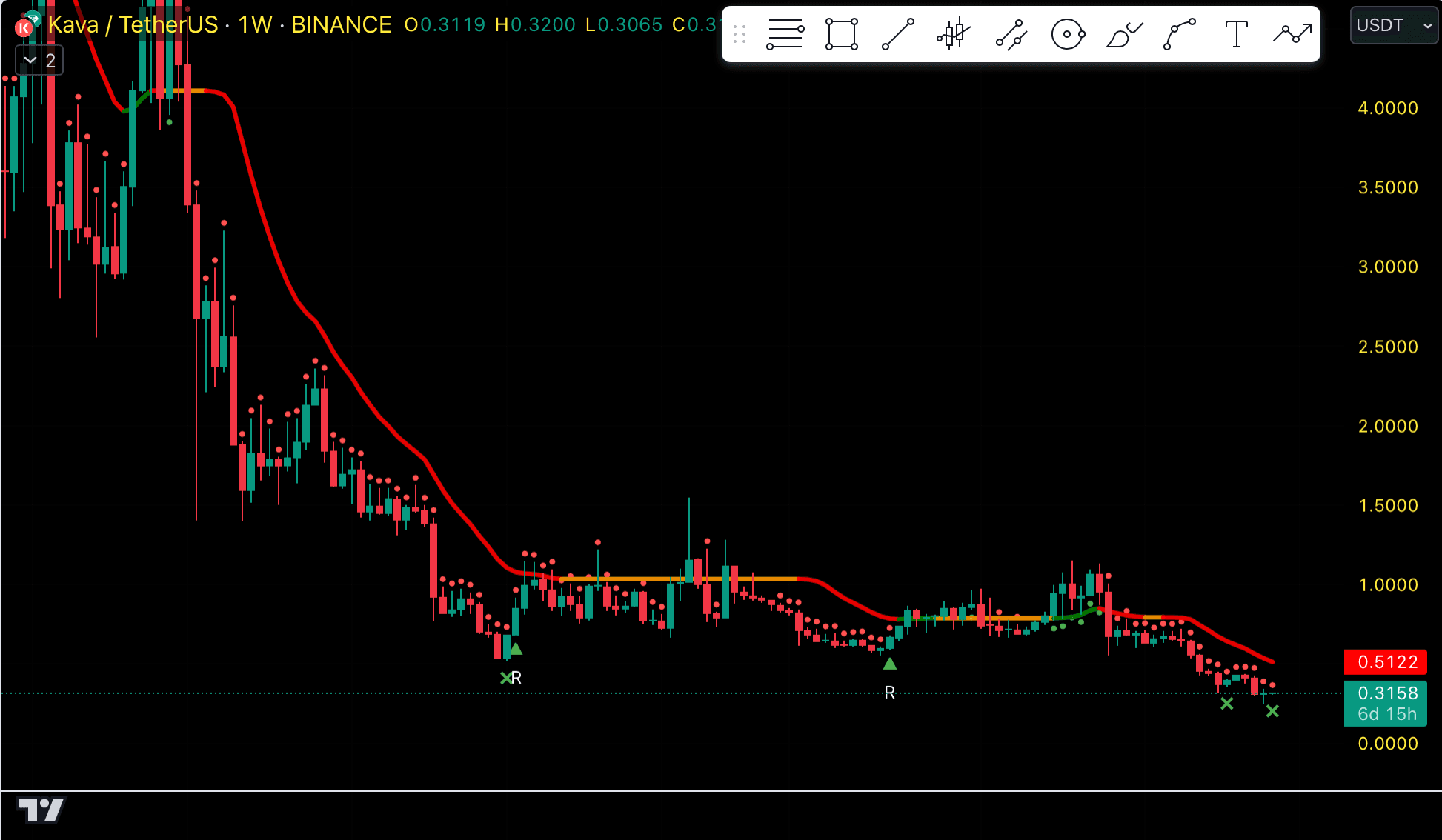Screen dimensions: 1442x840
Task: Open the Kava / TetherUS symbol title
Action: 133,24
